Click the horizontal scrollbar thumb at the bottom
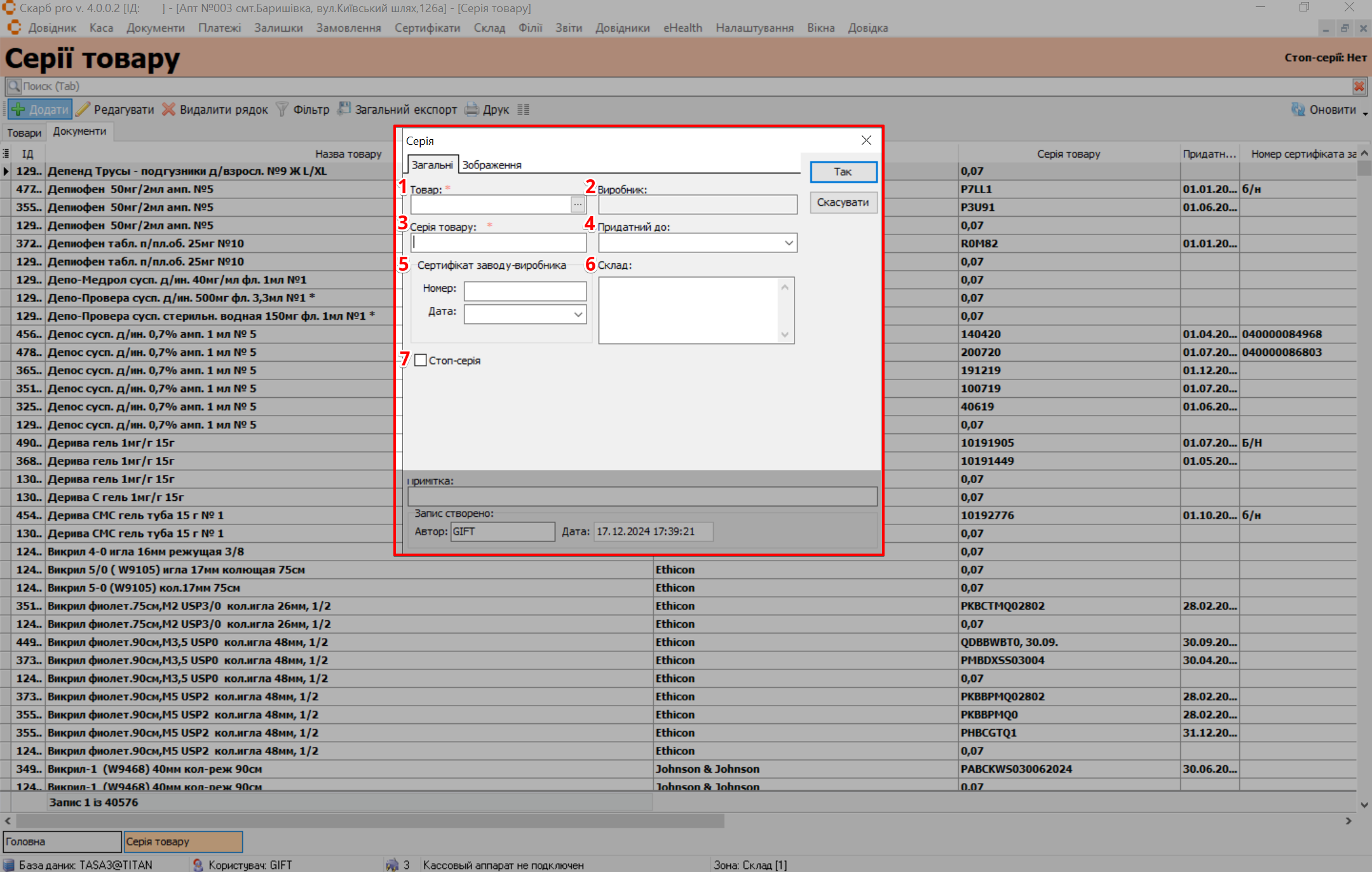The image size is (1372, 872). [369, 821]
